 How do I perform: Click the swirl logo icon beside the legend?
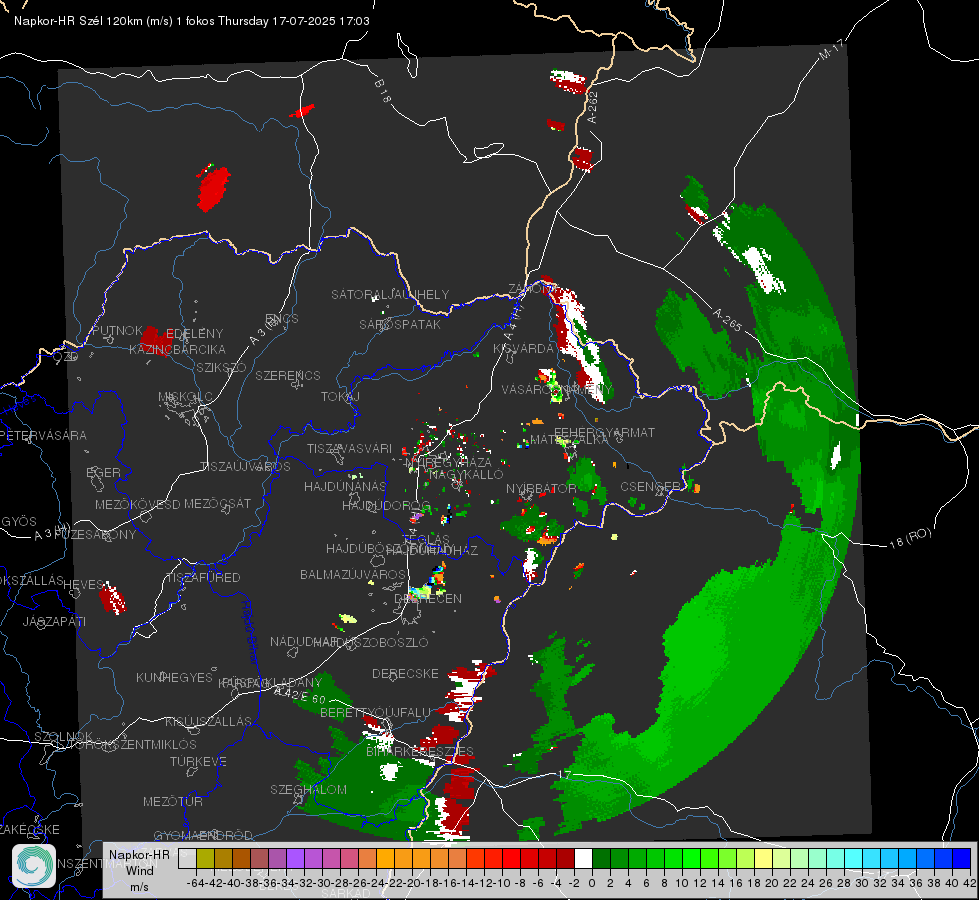pyautogui.click(x=34, y=866)
